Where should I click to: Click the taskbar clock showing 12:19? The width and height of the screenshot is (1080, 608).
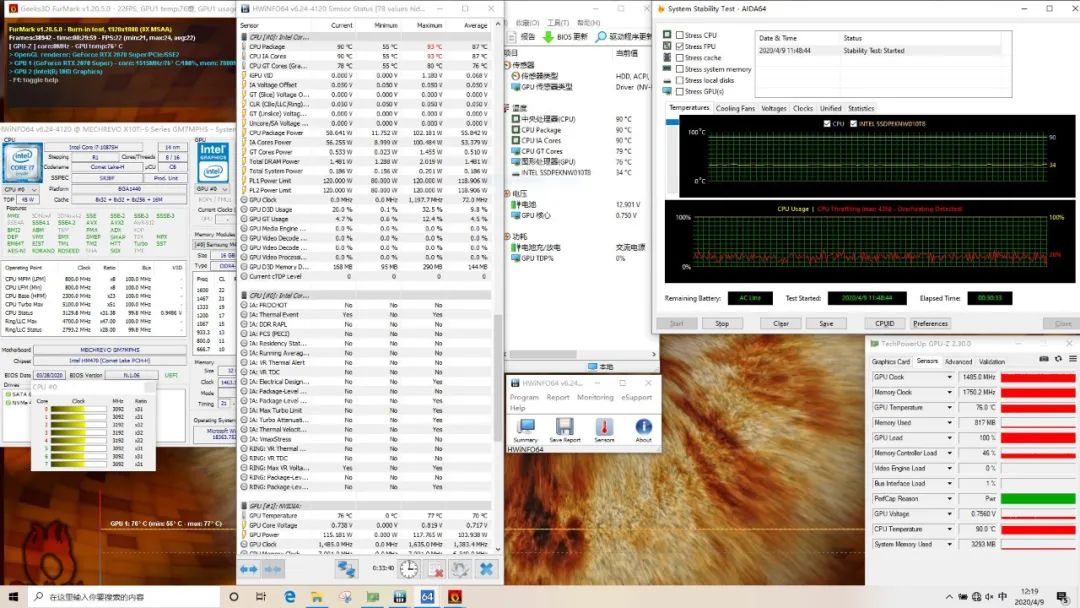(x=1029, y=596)
